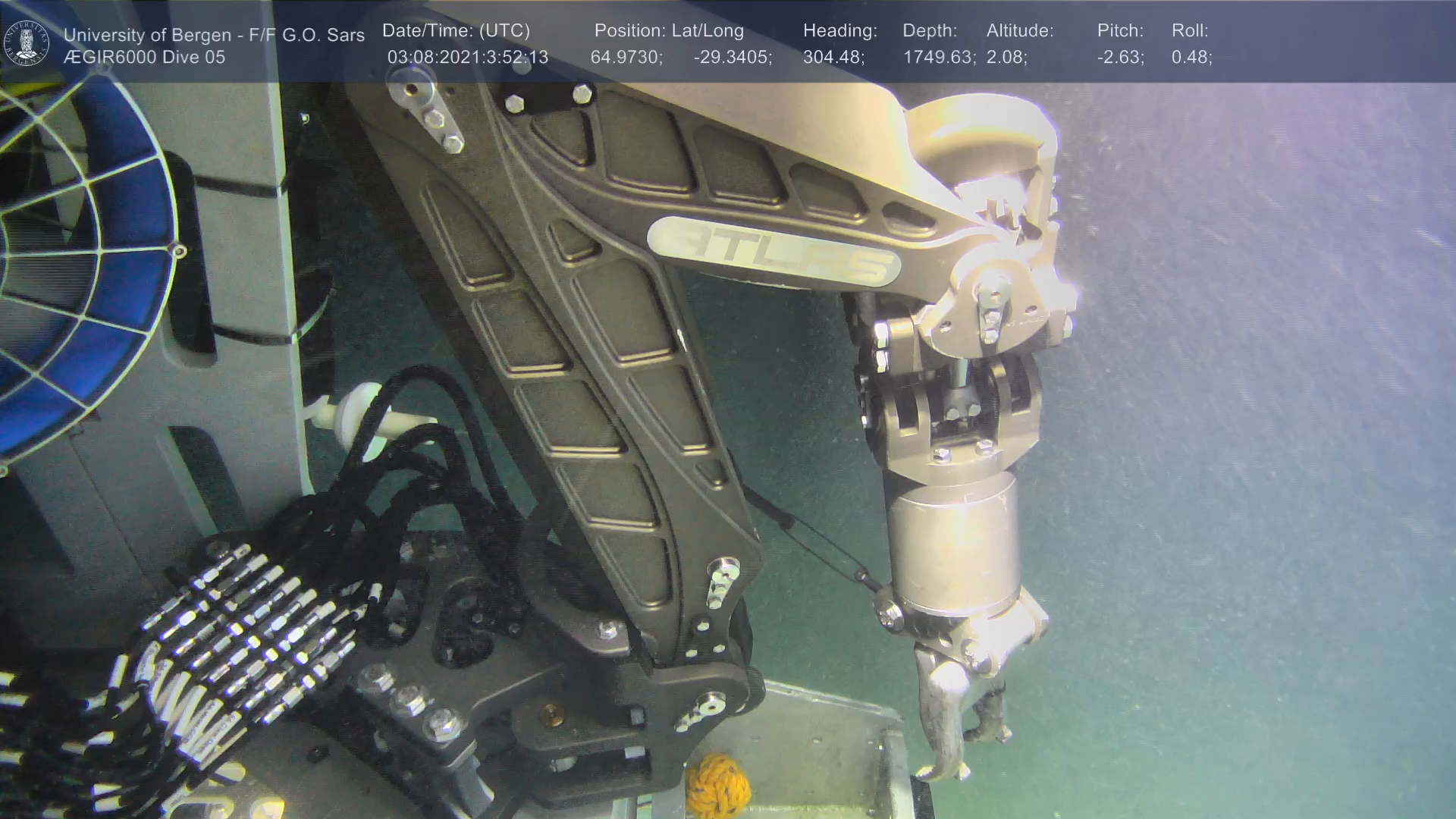Click the Depth value 1749.63
The image size is (1456, 819).
tap(939, 58)
